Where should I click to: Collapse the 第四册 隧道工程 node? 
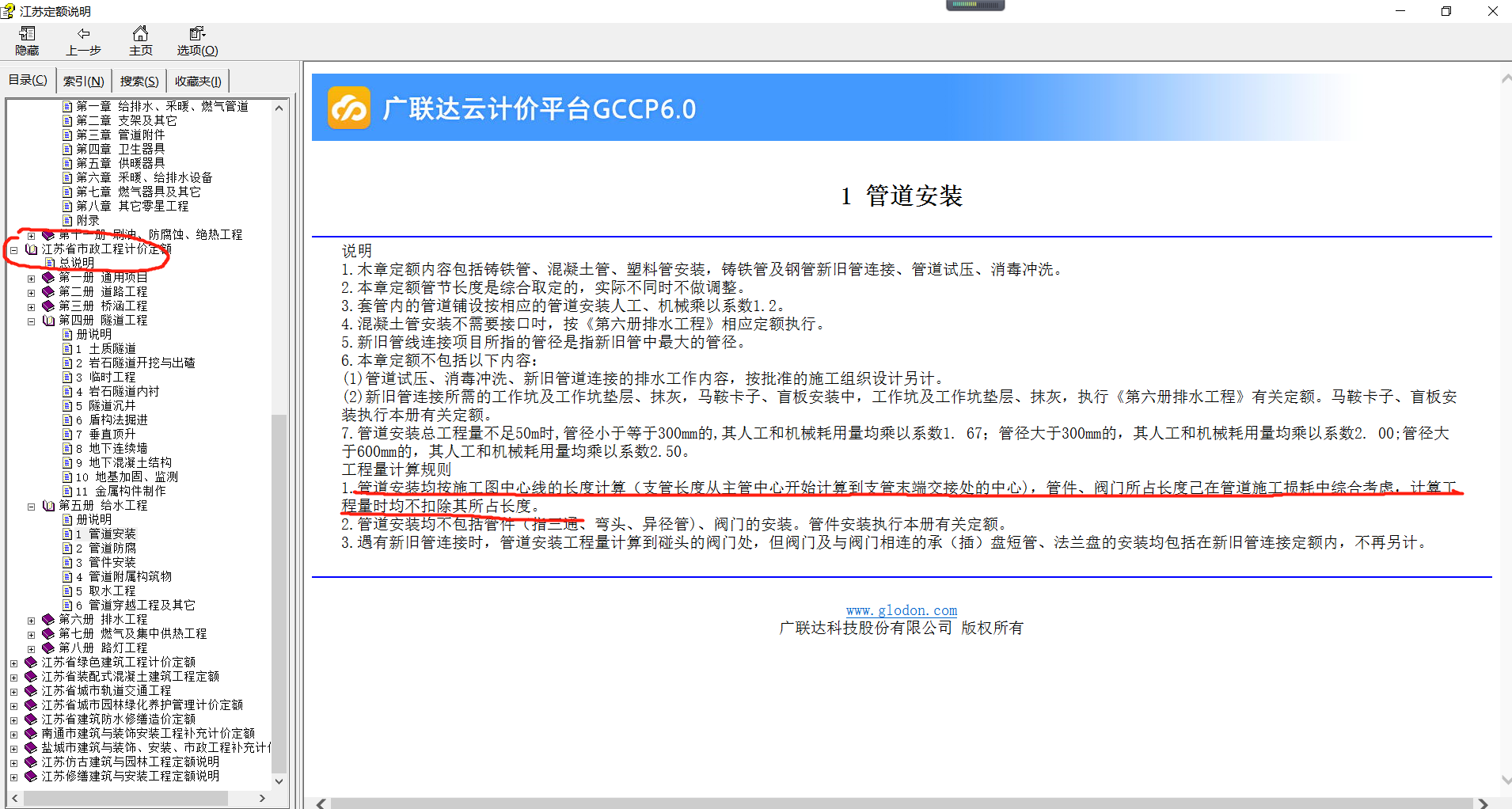pos(31,321)
